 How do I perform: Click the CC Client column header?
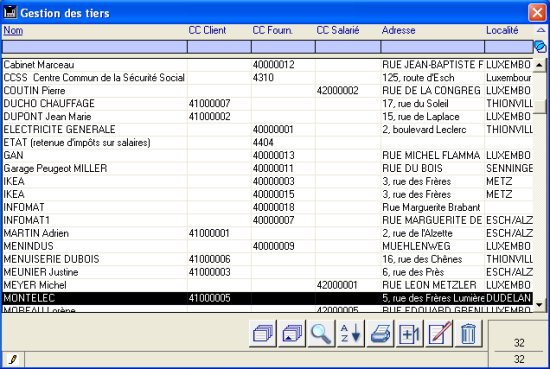pos(207,30)
